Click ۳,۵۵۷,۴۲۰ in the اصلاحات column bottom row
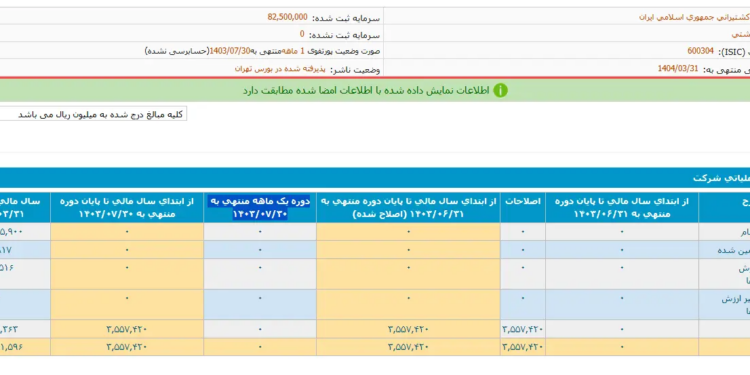 point(523,347)
